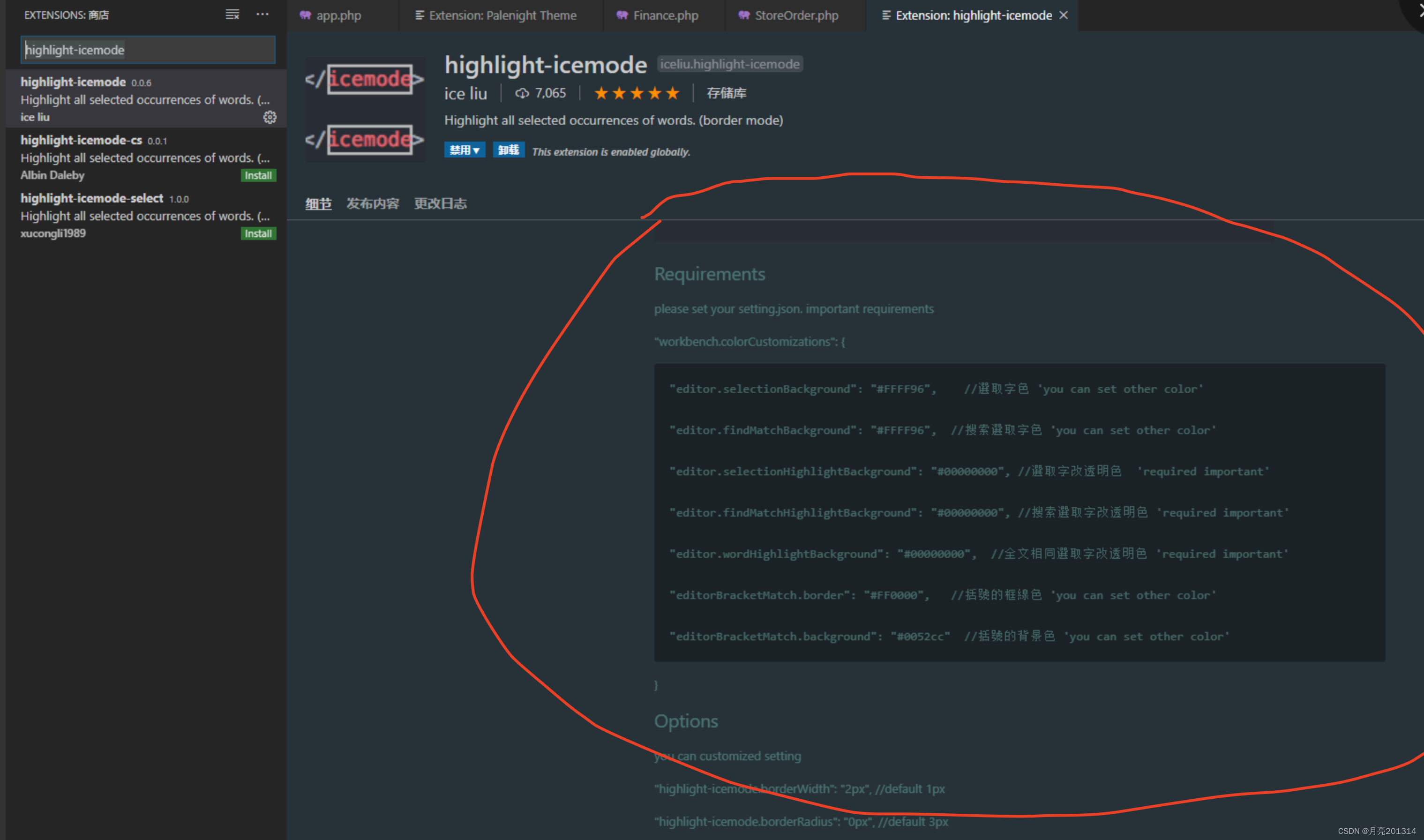Switch to the 更改日志 changelog tab
Viewport: 1424px width, 840px height.
pos(440,204)
